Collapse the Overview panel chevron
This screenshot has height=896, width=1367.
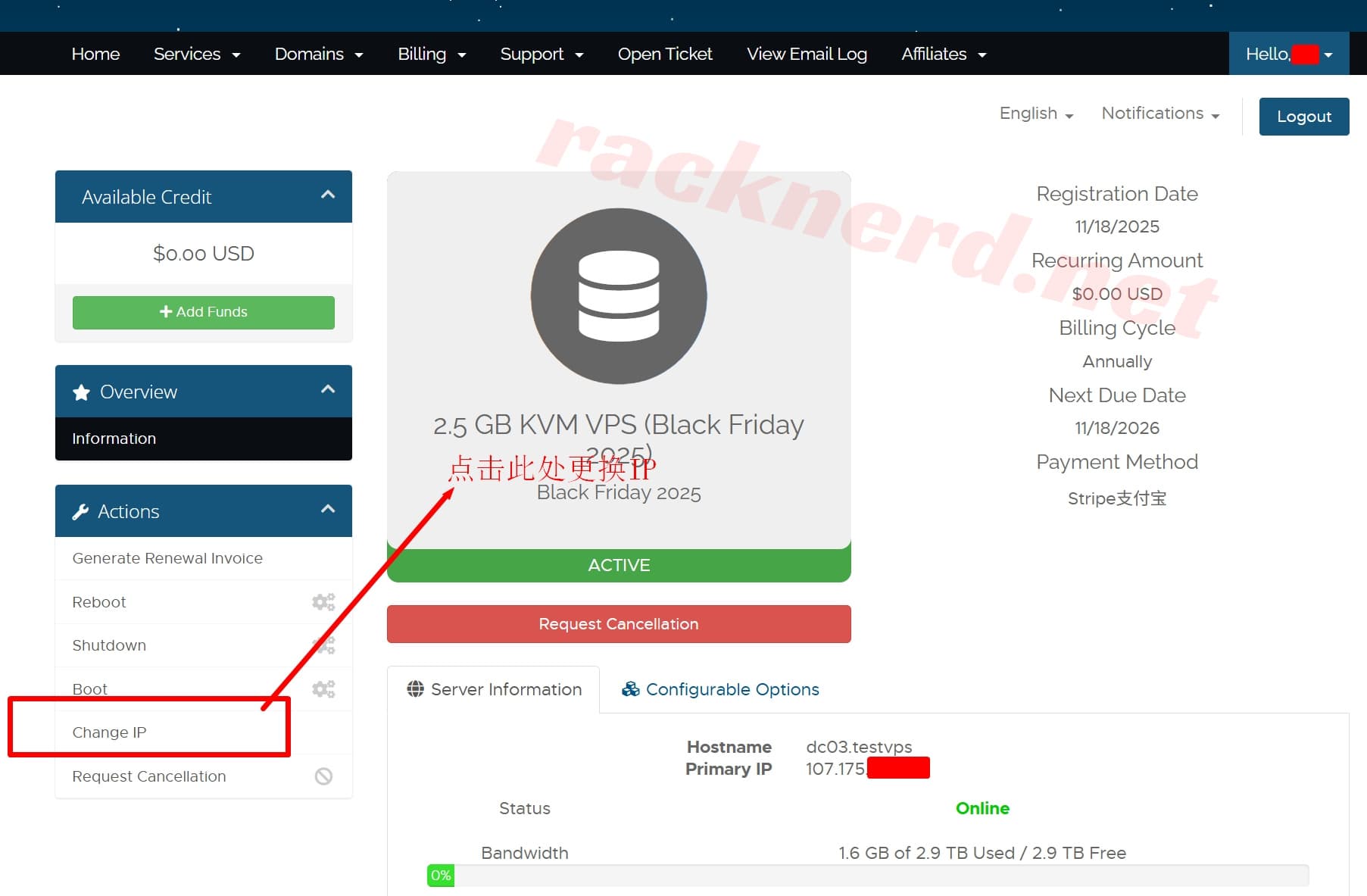tap(327, 390)
